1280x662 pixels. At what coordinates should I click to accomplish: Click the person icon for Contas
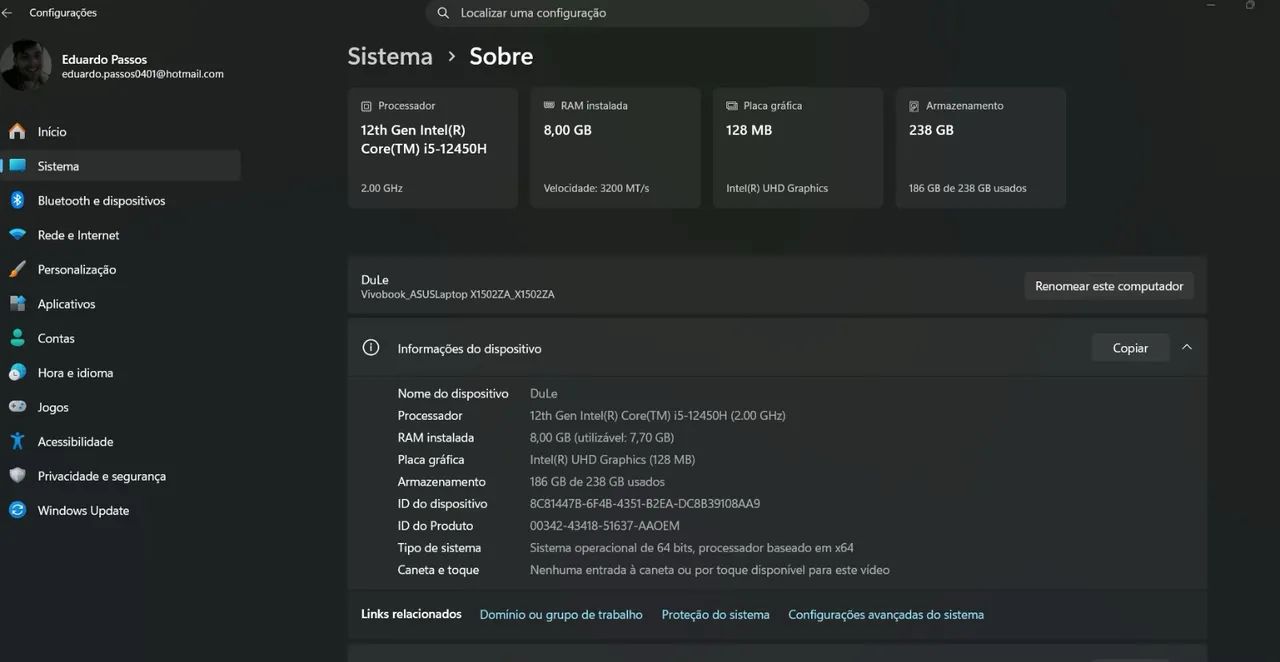[17, 338]
